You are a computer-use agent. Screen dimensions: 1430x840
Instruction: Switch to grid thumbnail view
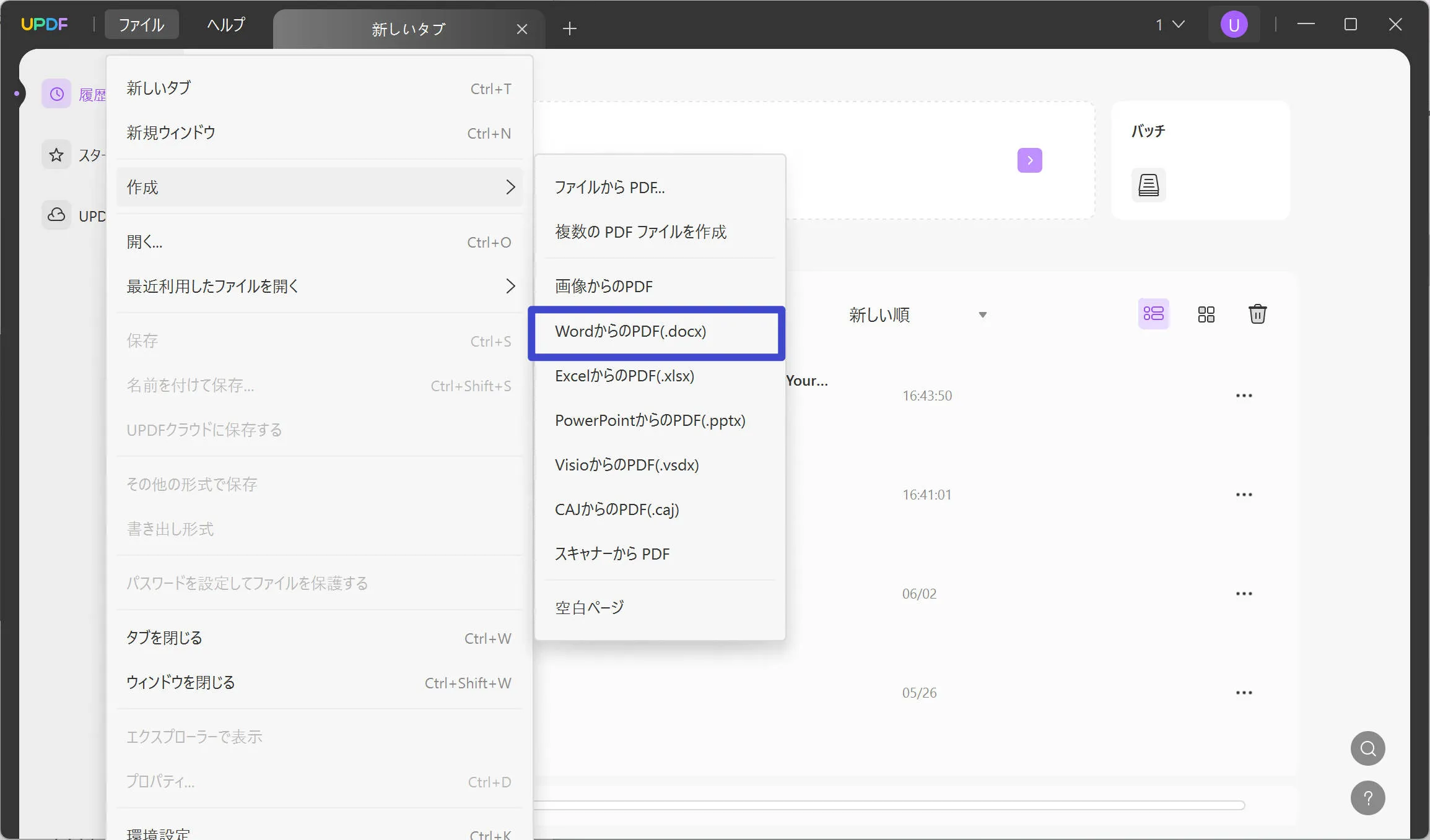point(1206,314)
